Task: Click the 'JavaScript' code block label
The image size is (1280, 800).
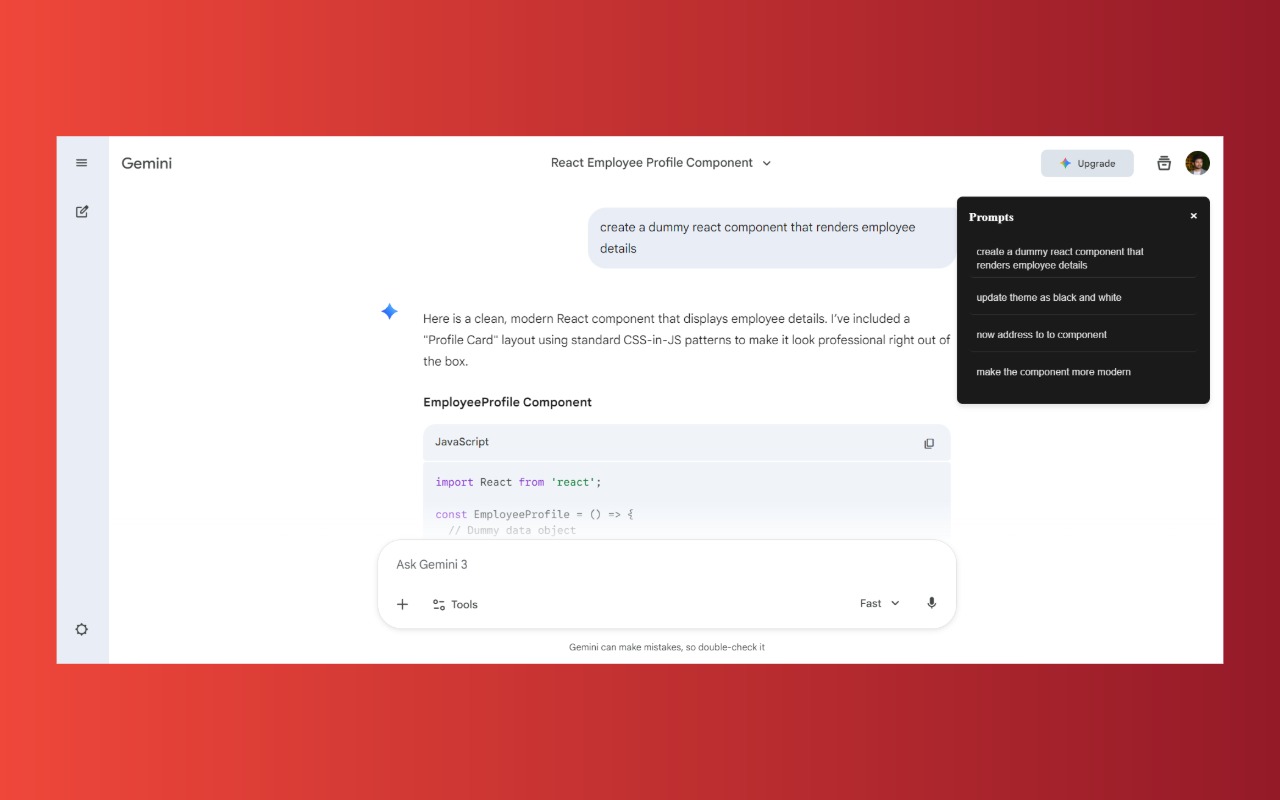Action: (x=462, y=442)
